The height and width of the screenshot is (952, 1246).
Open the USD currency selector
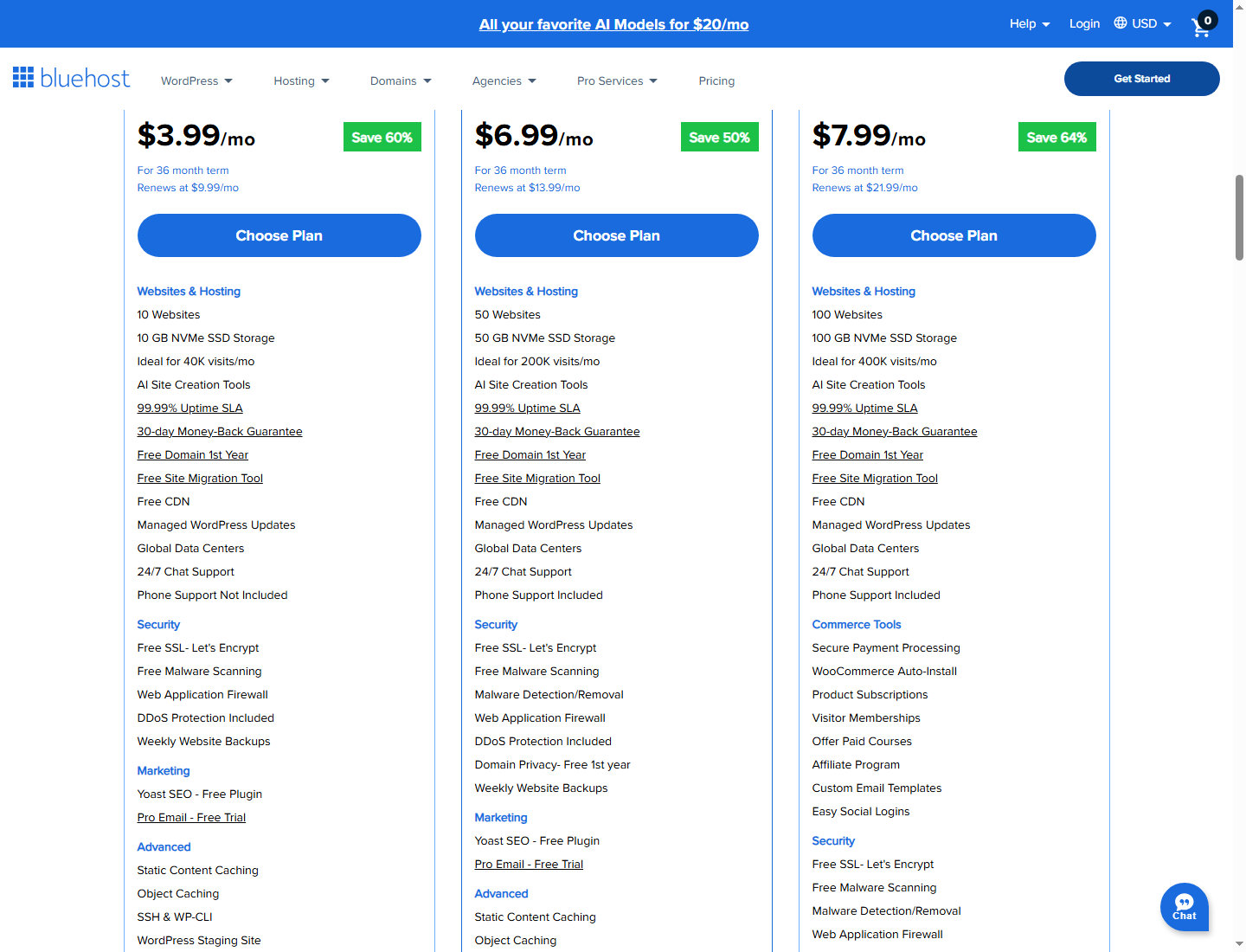(x=1151, y=23)
